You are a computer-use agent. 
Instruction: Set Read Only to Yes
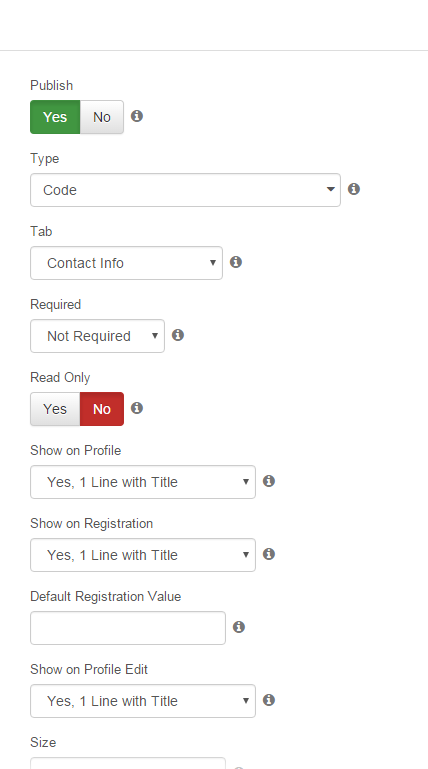coord(55,409)
